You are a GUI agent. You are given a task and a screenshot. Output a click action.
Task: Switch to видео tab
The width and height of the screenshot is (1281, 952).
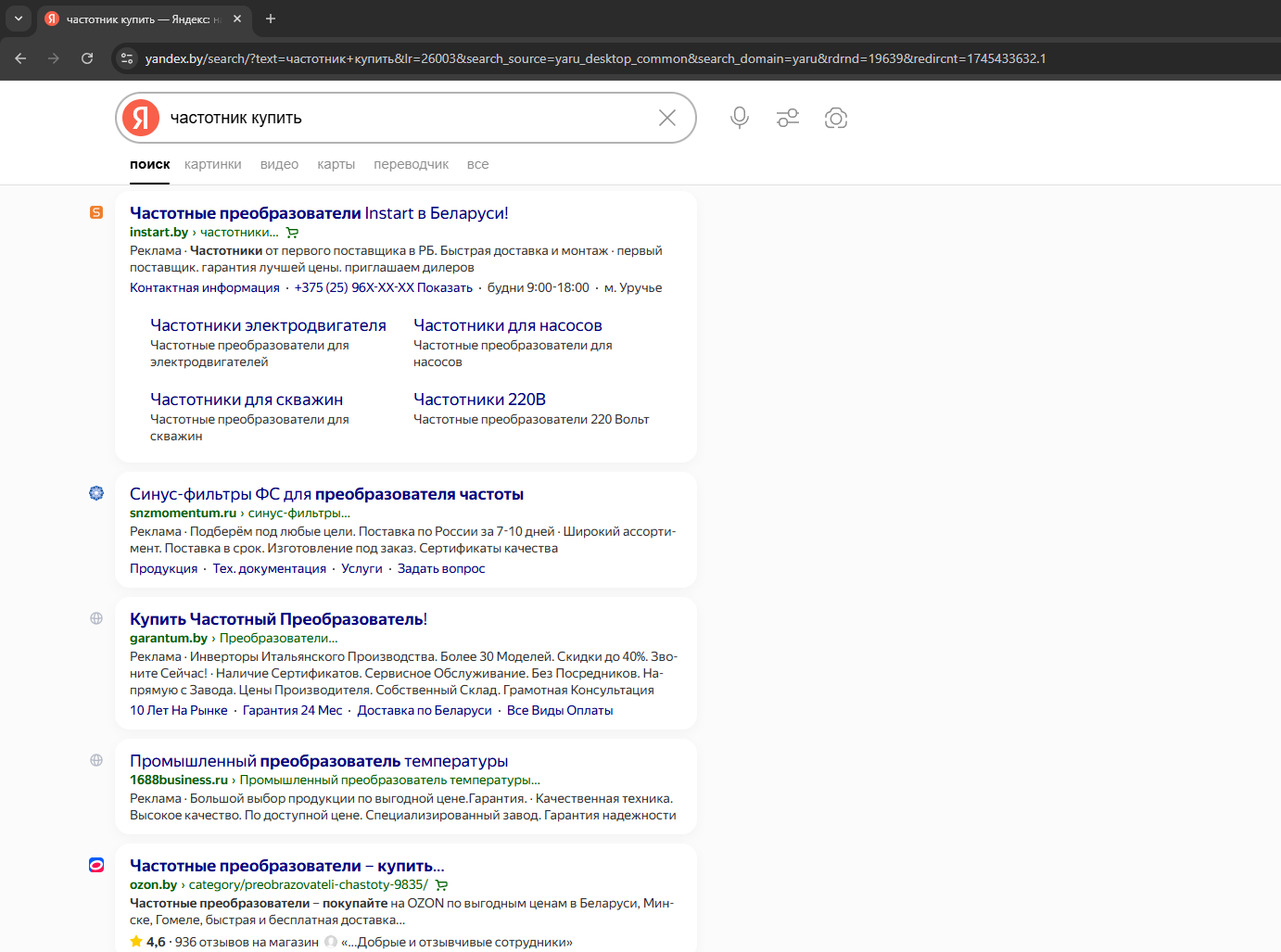279,164
